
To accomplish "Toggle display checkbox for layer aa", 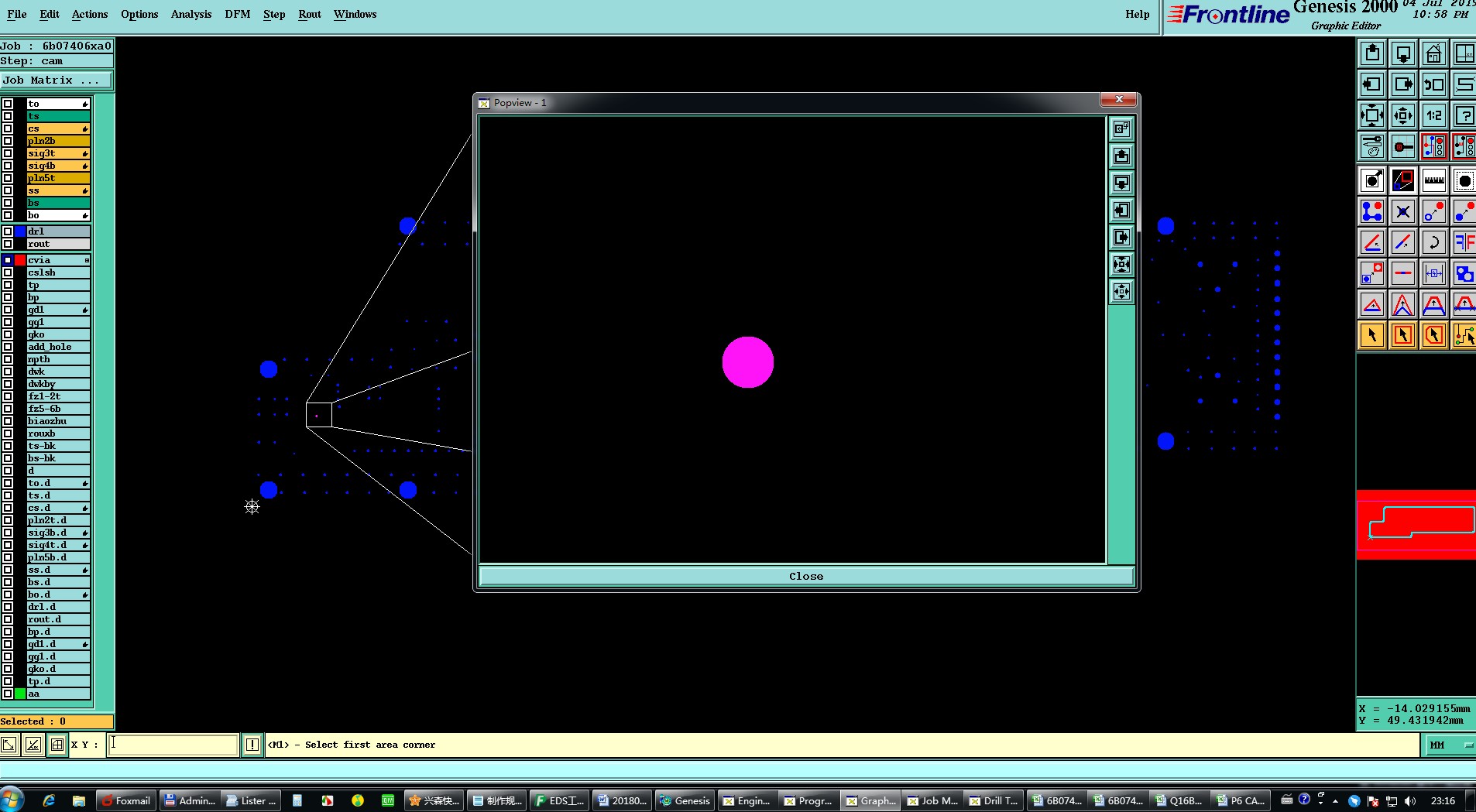I will pyautogui.click(x=8, y=694).
